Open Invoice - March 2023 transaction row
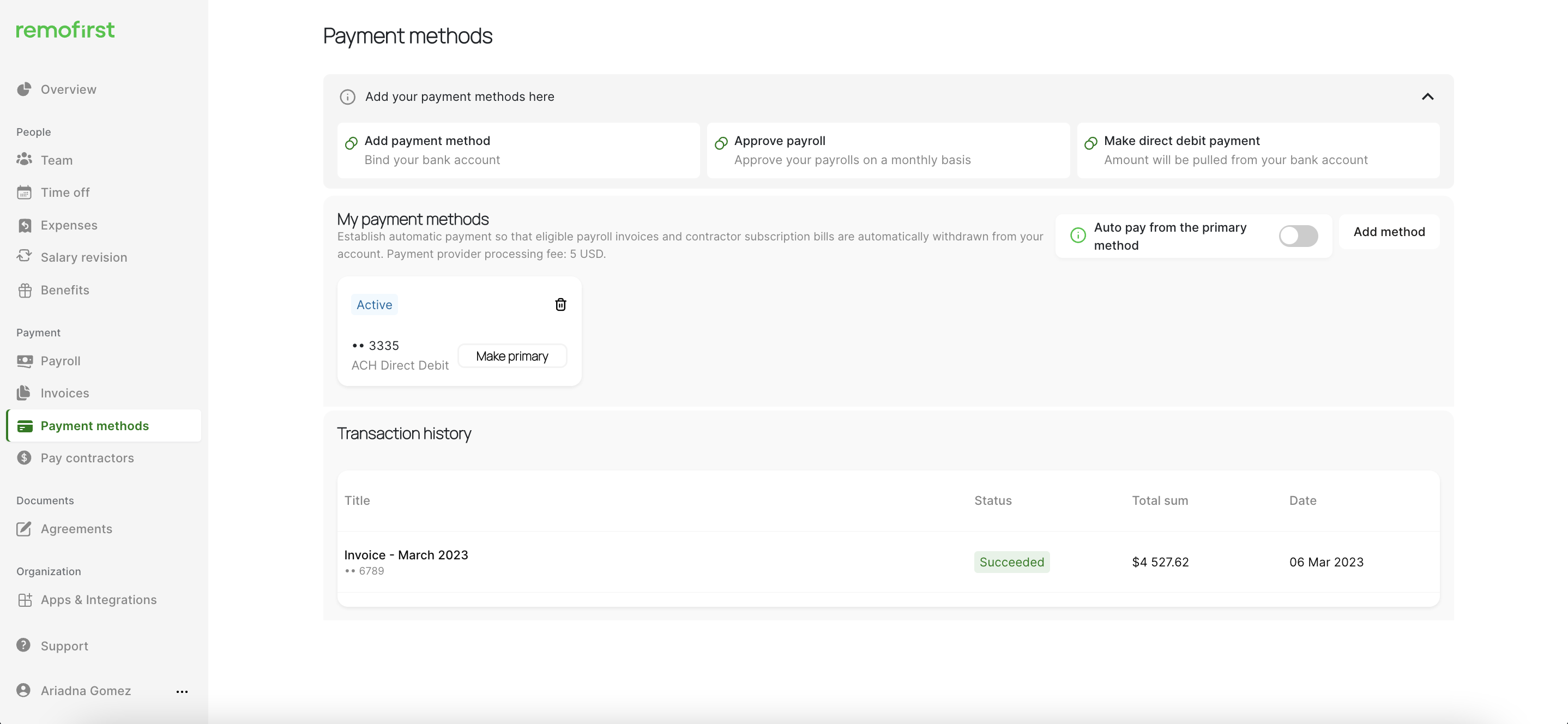Viewport: 1568px width, 724px height. 888,562
